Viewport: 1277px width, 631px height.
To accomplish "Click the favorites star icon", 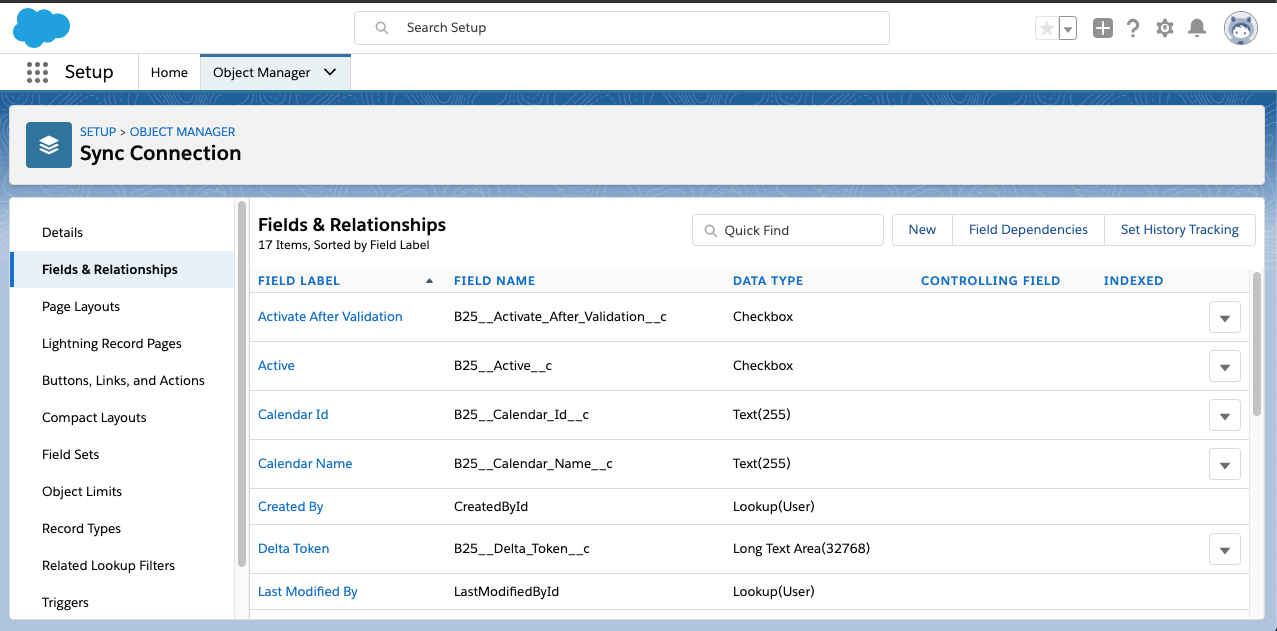I will pos(1046,29).
